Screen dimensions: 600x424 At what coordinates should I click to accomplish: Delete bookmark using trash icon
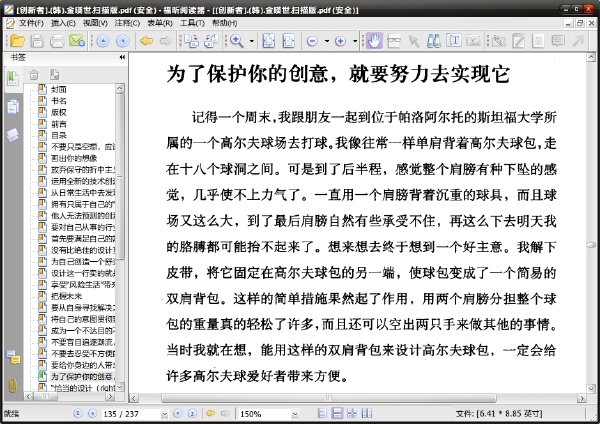34,75
